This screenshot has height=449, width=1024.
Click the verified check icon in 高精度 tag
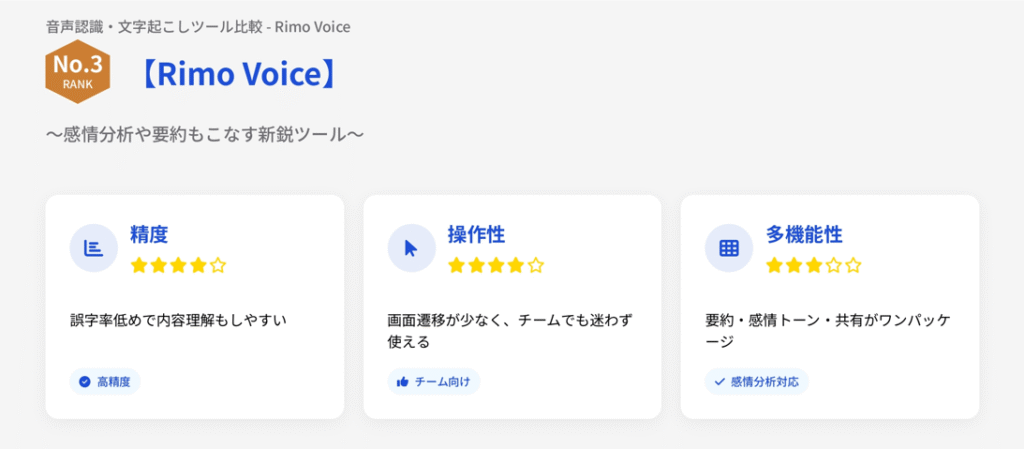pos(85,382)
